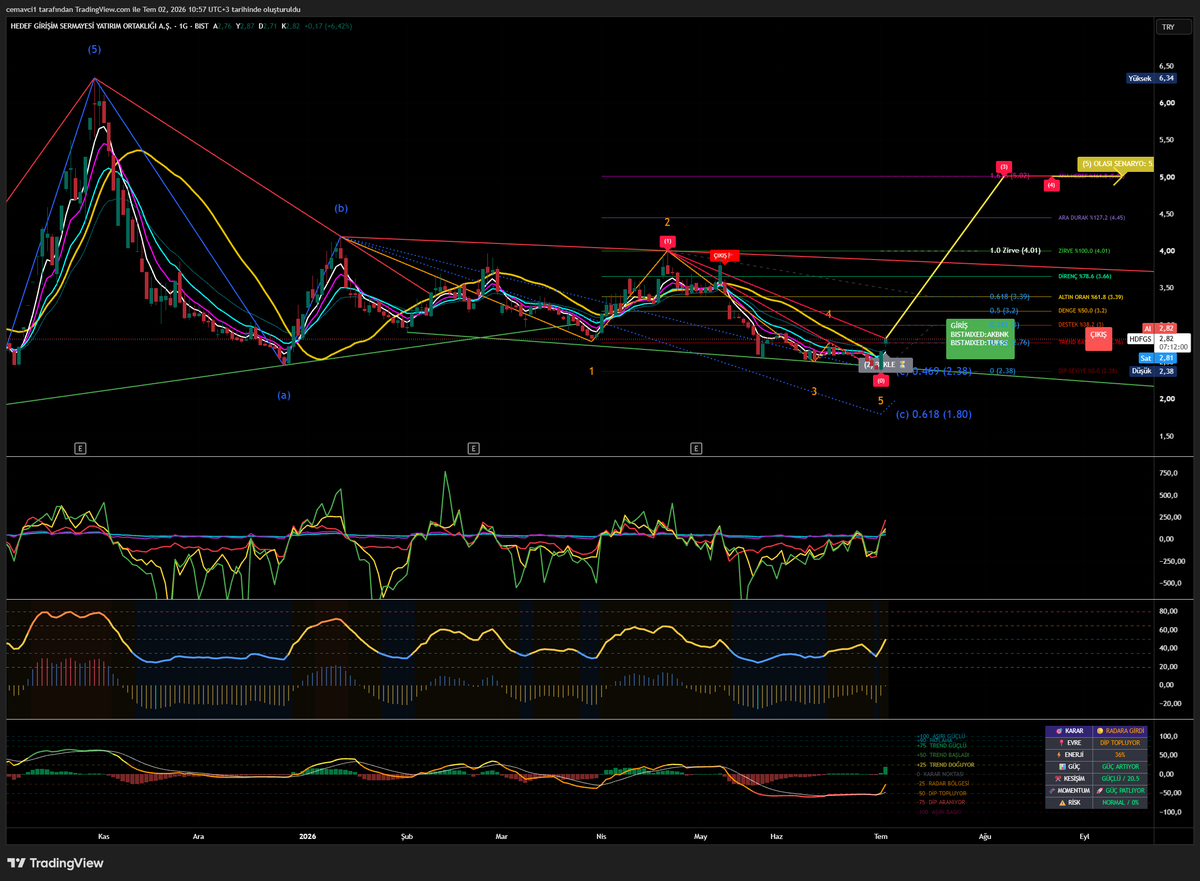Open the TRY currency selector
Image resolution: width=1200 pixels, height=881 pixels.
coord(1166,27)
